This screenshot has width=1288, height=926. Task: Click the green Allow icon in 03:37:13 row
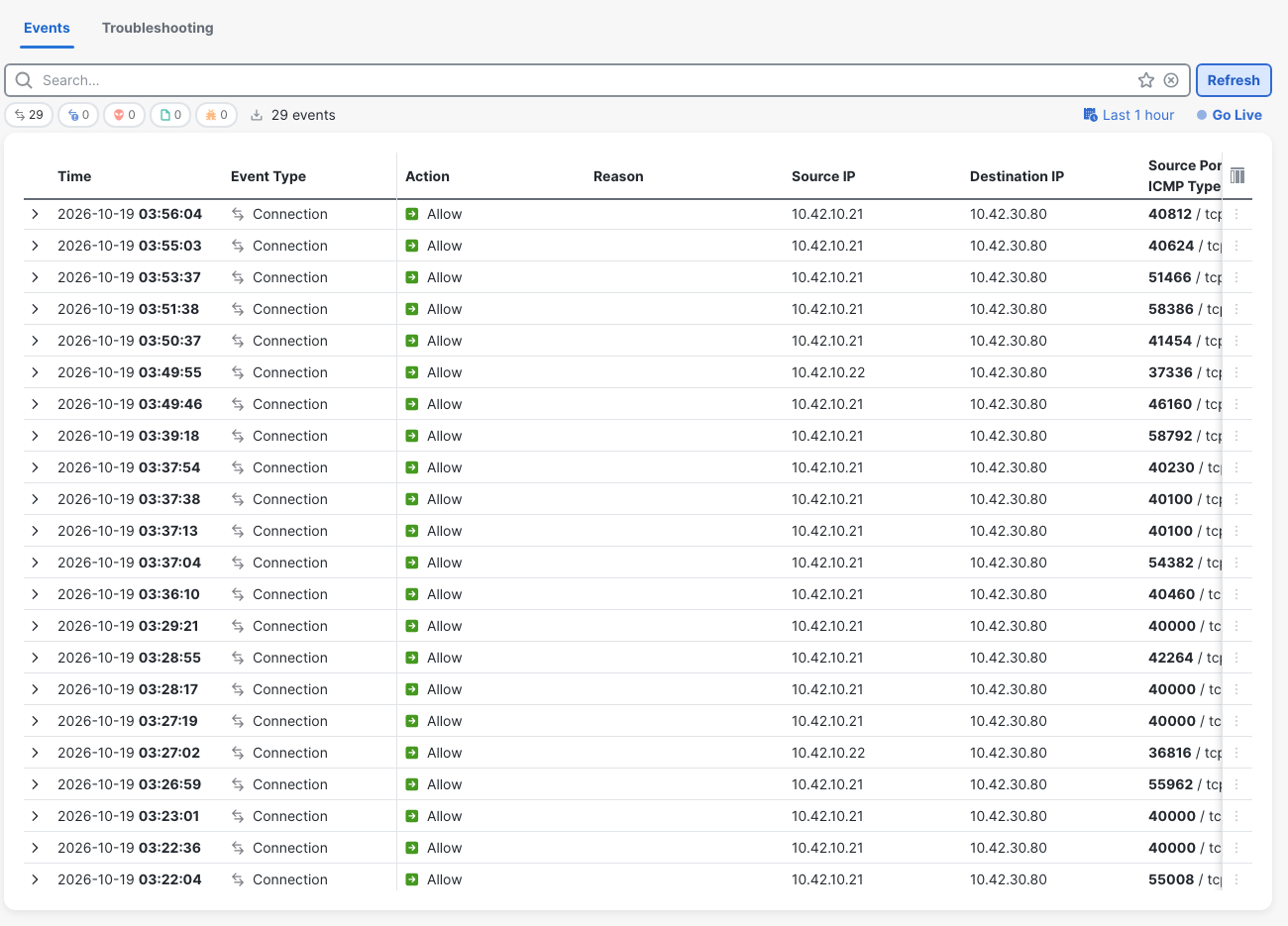point(412,531)
